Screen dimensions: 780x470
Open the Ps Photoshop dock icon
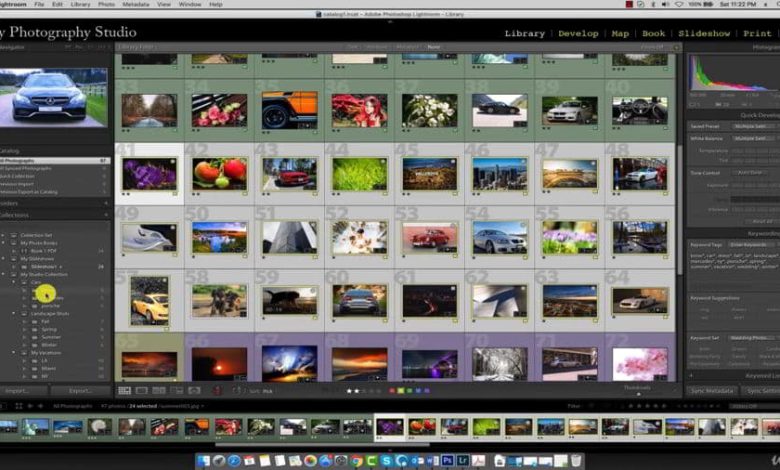tap(447, 461)
